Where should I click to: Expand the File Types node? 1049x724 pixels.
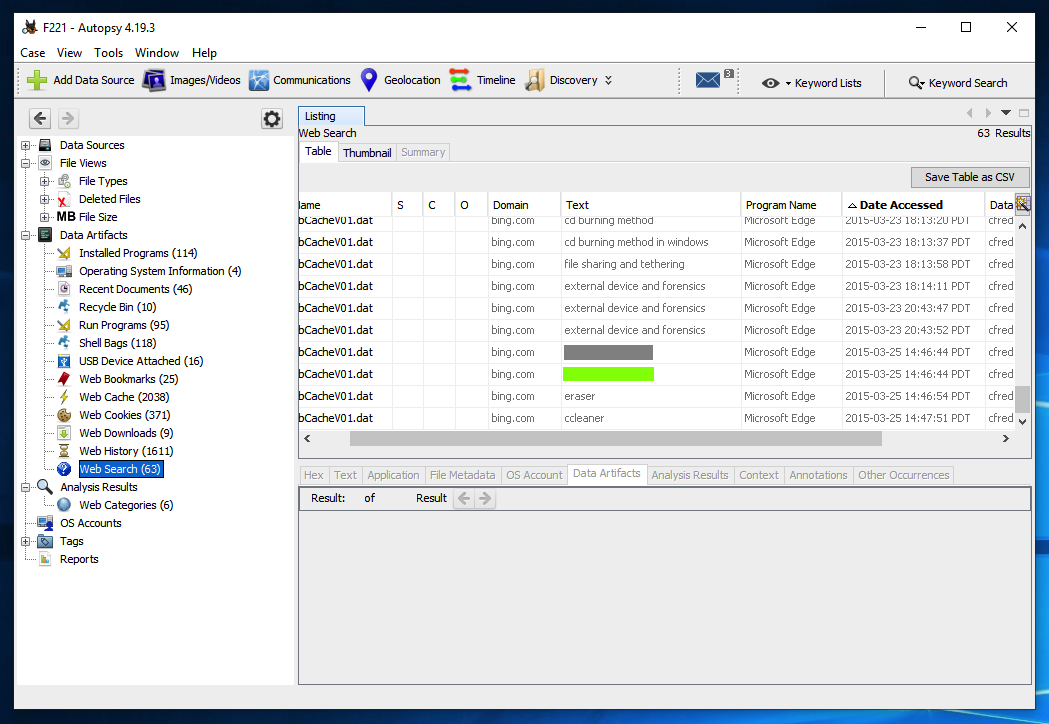(44, 181)
